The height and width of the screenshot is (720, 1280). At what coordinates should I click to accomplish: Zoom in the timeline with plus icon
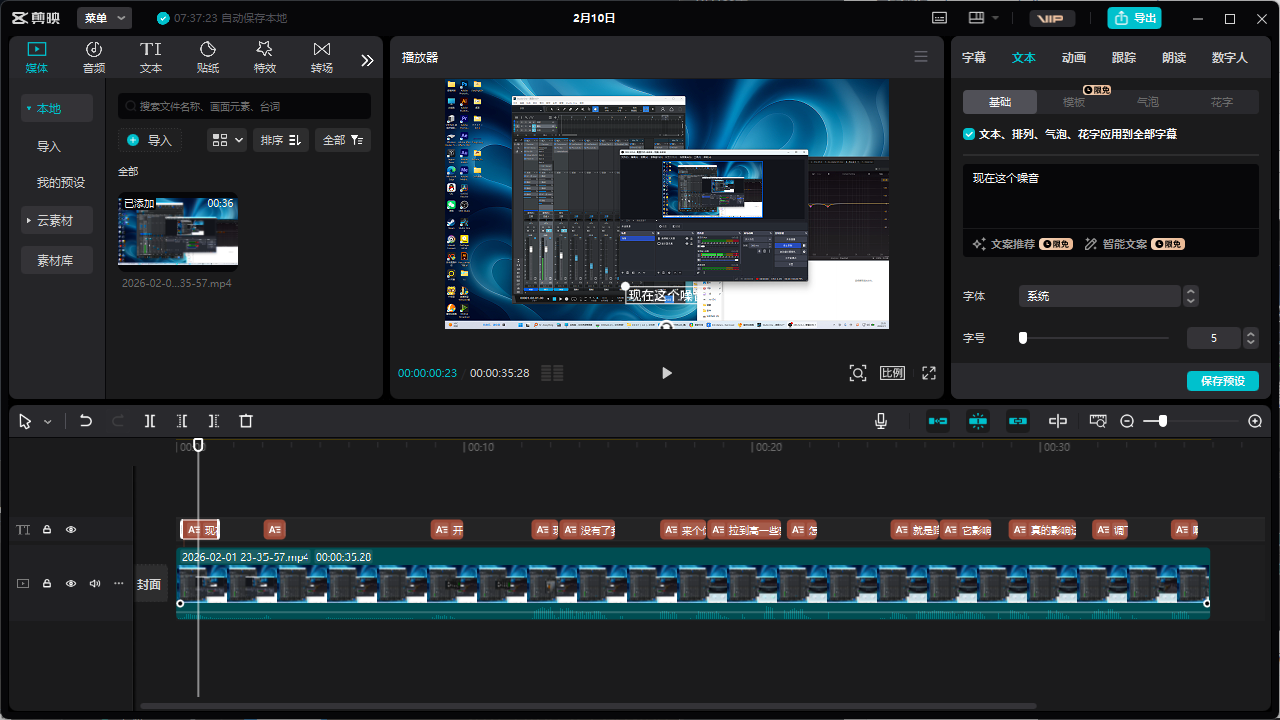(1255, 421)
